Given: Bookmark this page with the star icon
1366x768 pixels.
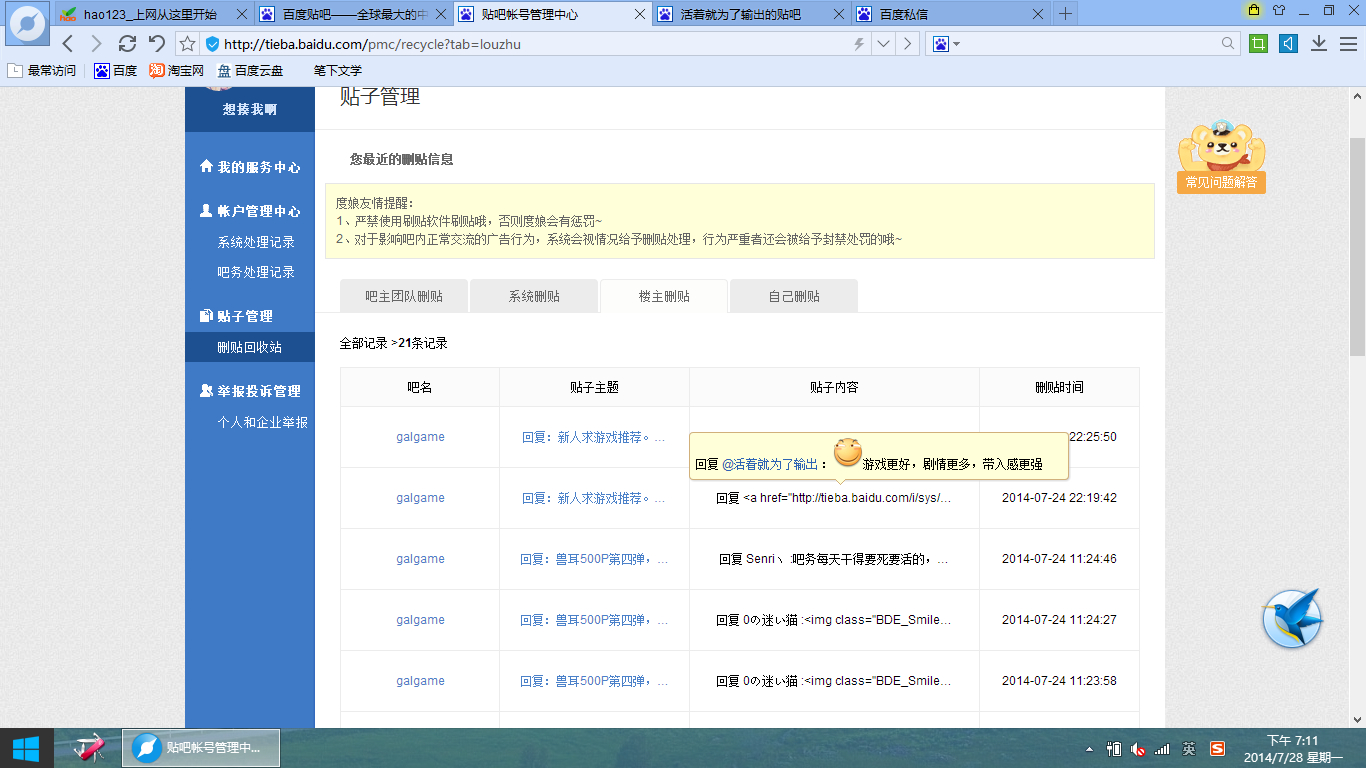Looking at the screenshot, I should coord(187,44).
